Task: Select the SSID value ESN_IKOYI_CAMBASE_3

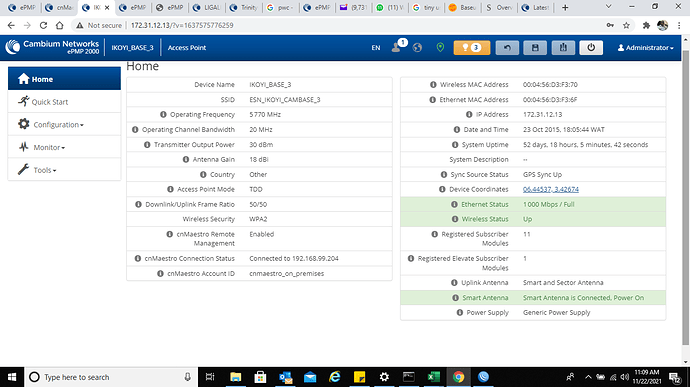Action: (285, 100)
